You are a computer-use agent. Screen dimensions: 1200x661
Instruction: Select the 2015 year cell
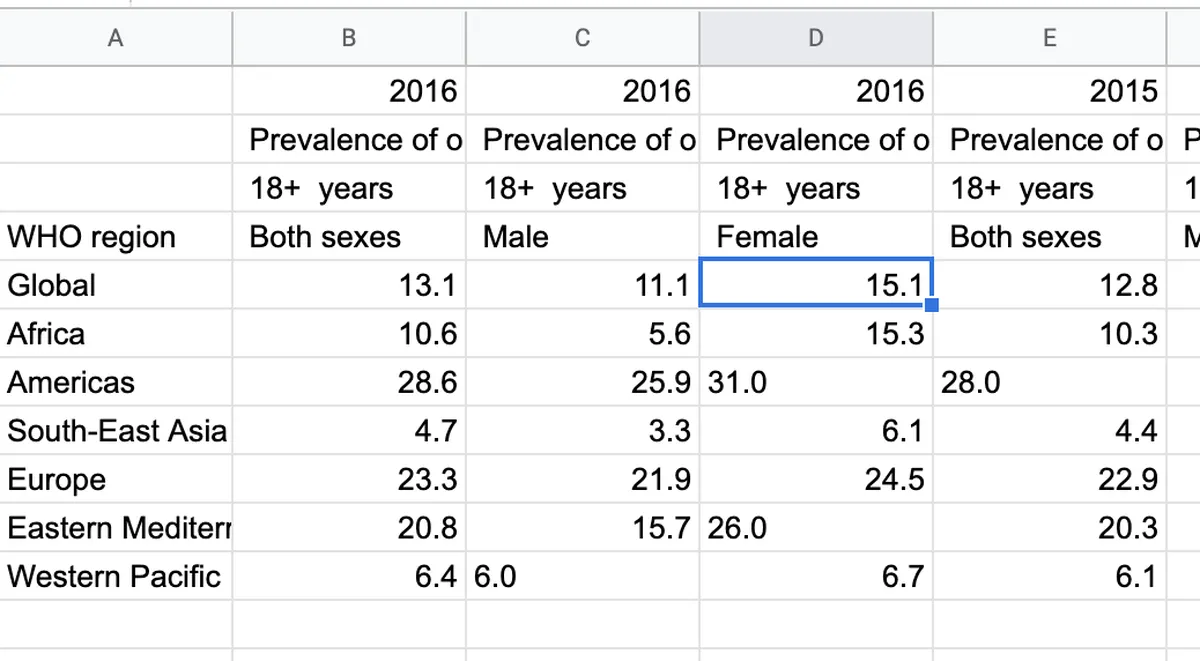coord(1049,92)
